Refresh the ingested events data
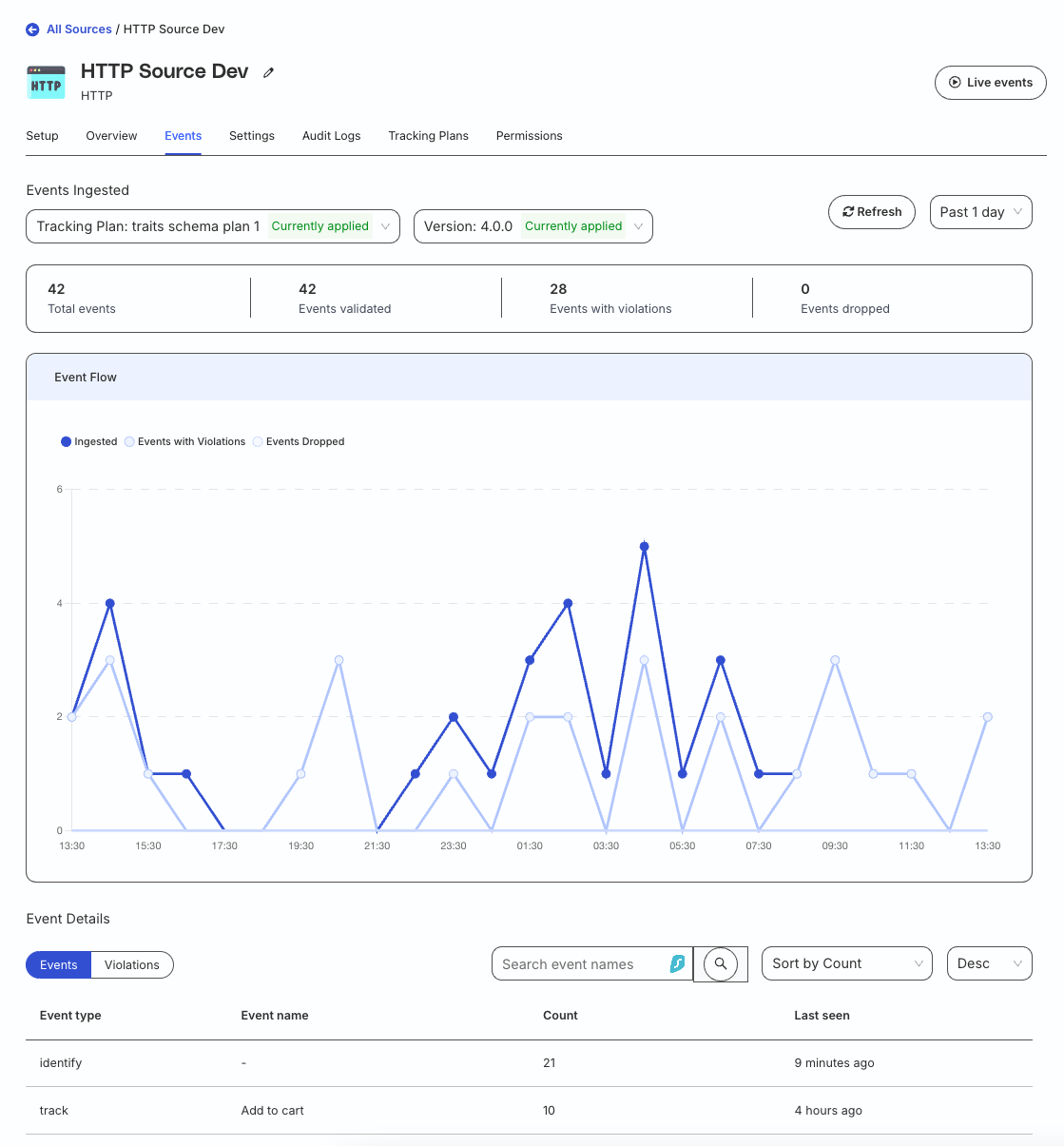1064x1146 pixels. (872, 212)
